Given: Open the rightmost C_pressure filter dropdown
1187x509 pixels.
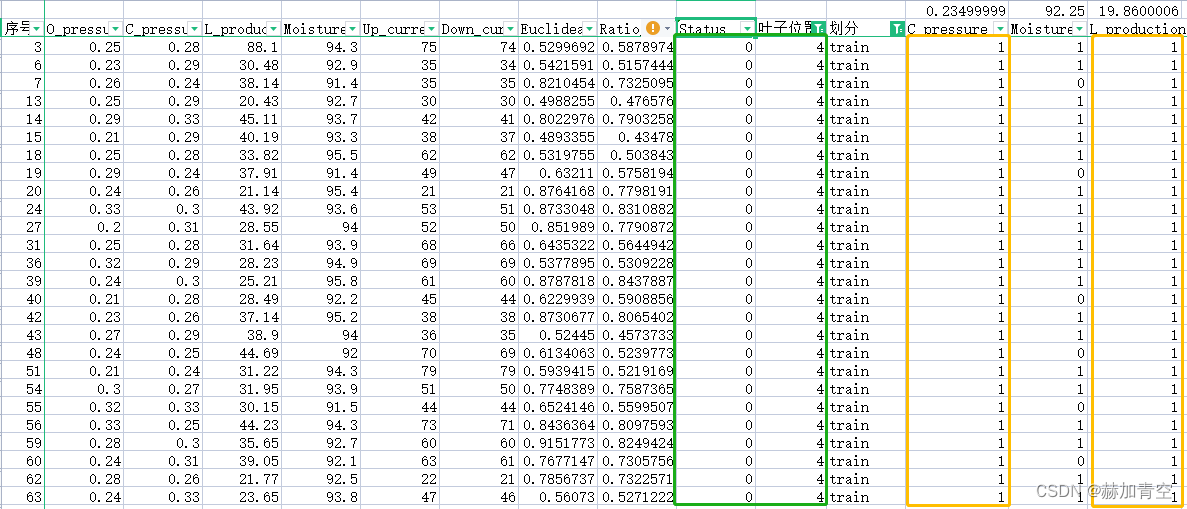Looking at the screenshot, I should (1001, 29).
